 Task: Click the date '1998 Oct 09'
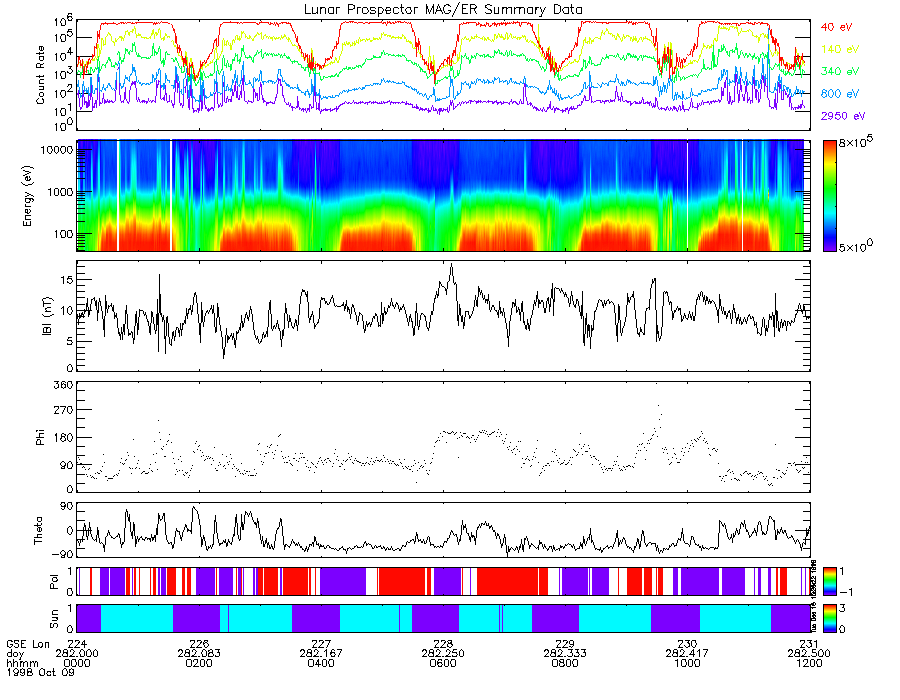[x=40, y=672]
